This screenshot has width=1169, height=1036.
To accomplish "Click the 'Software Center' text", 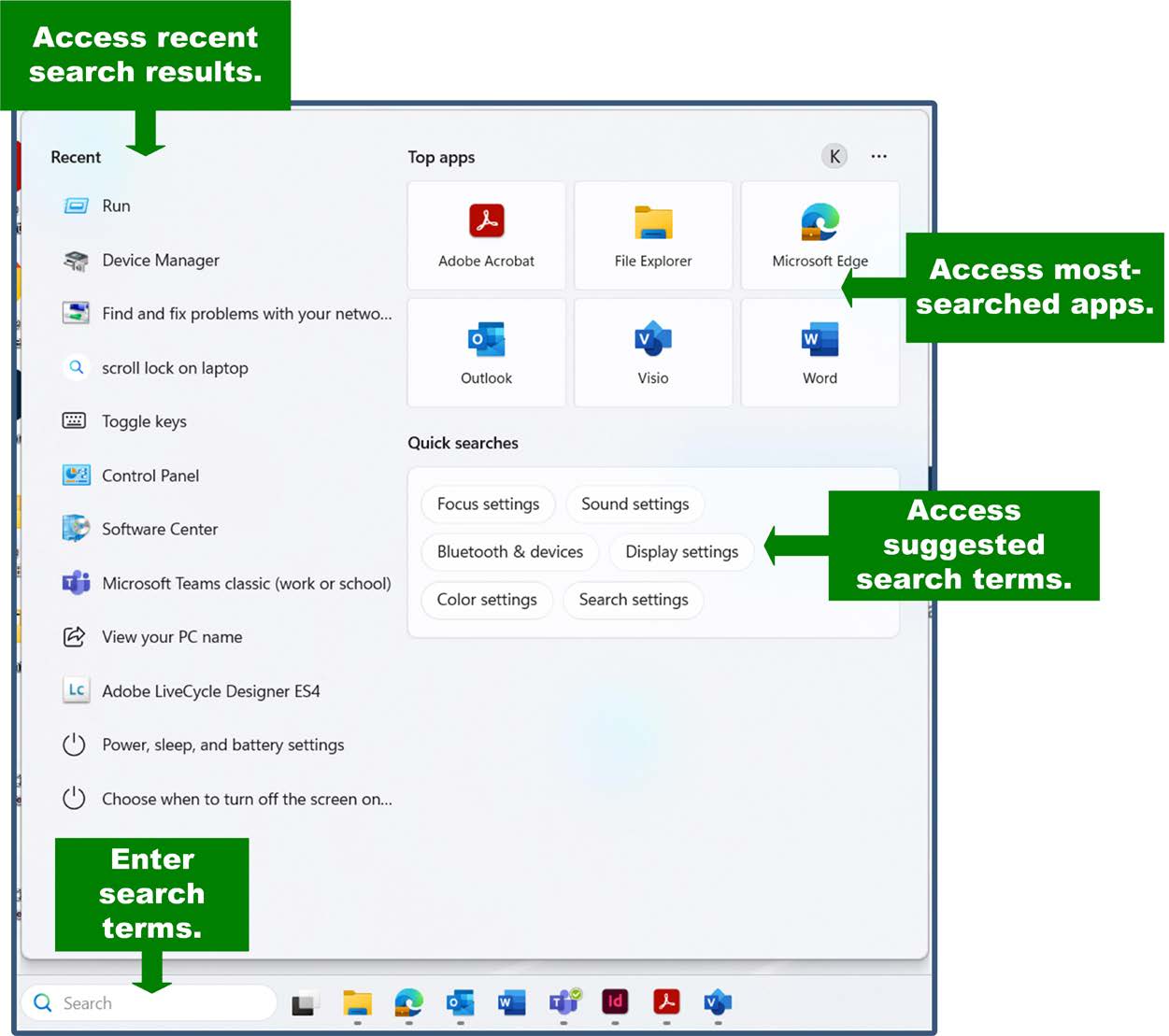I will (160, 529).
